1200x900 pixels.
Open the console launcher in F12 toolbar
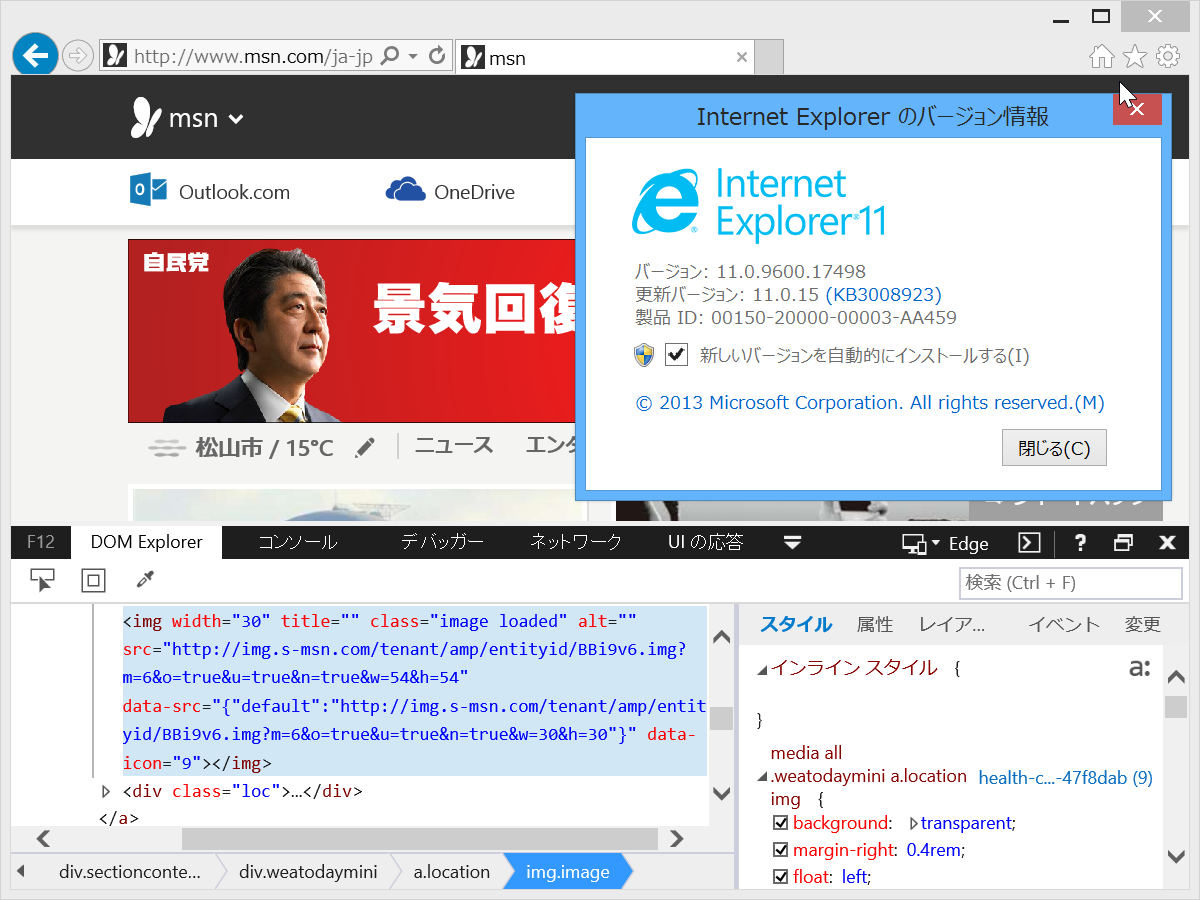(x=1029, y=543)
